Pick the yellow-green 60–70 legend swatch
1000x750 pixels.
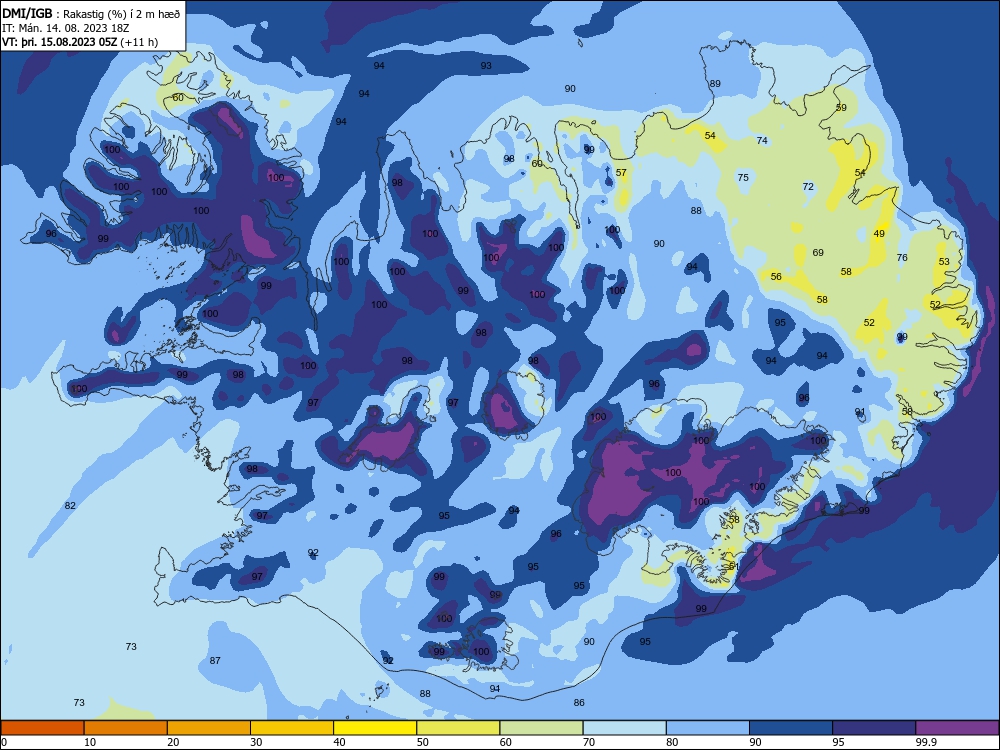(541, 728)
